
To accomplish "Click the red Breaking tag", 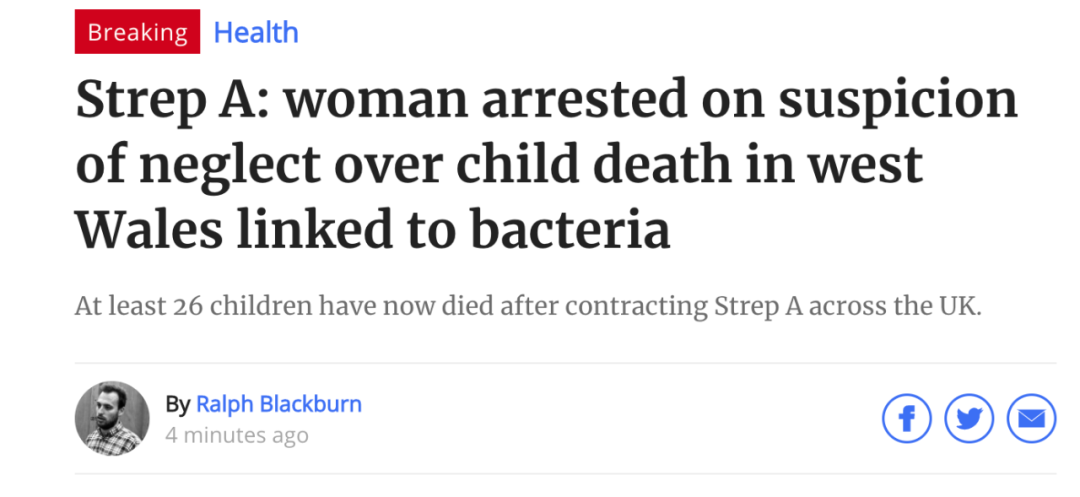I will coord(137,32).
